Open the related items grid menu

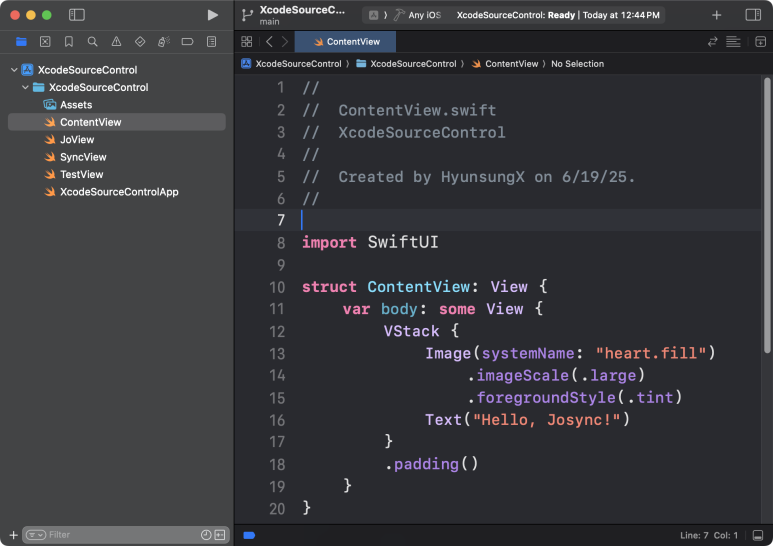pos(247,42)
